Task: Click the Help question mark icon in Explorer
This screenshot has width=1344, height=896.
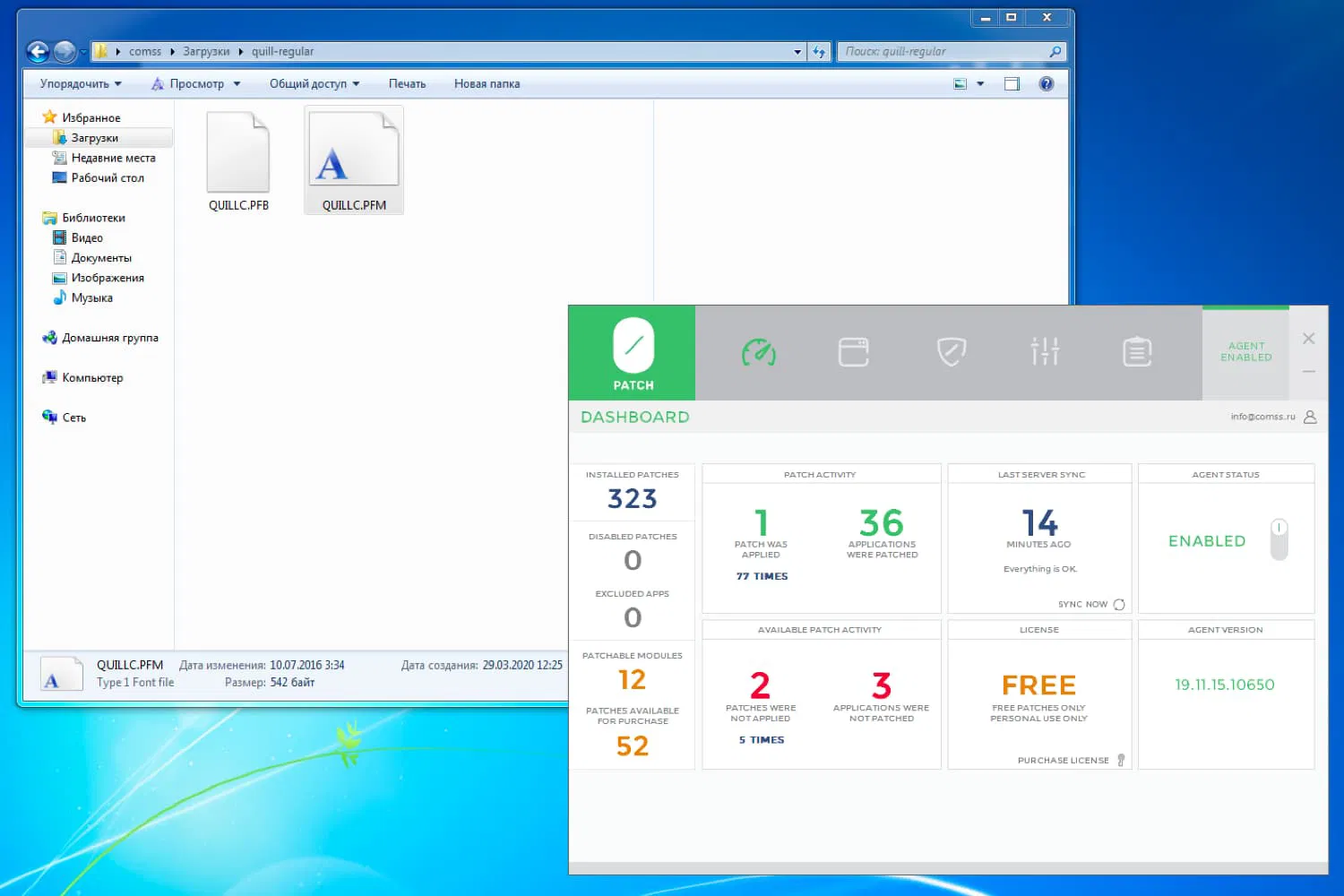Action: click(x=1047, y=83)
